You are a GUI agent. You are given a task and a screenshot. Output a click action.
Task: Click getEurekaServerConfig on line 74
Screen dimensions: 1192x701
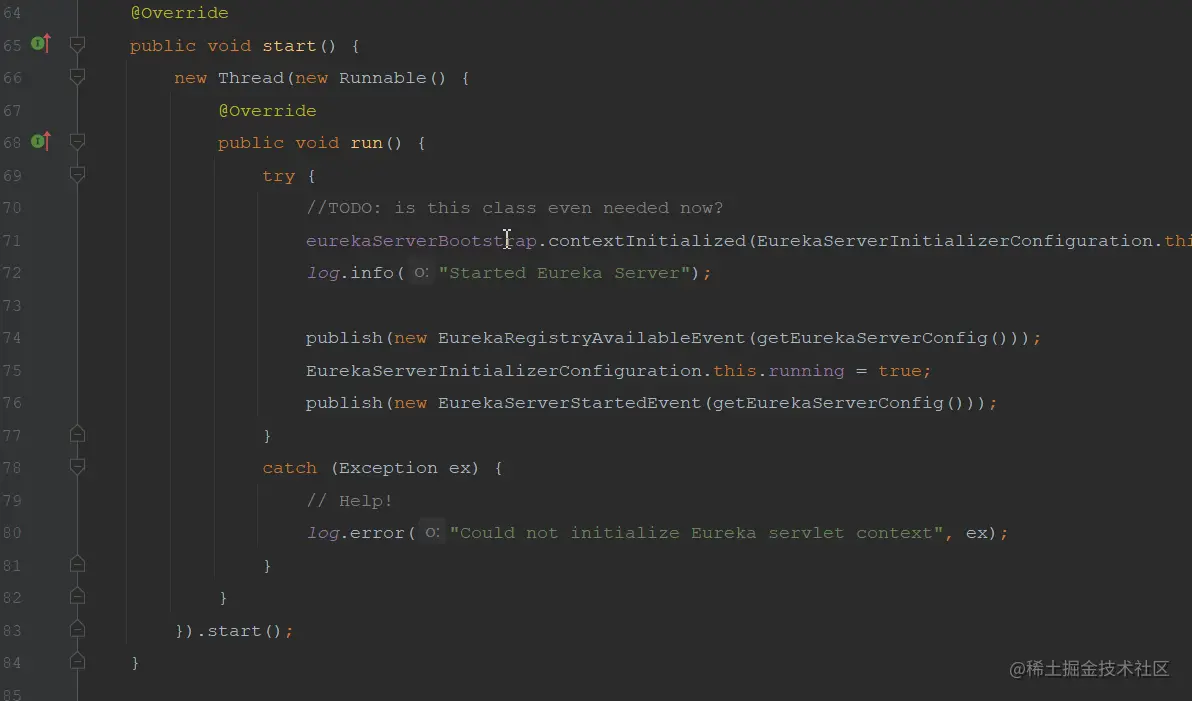point(872,338)
